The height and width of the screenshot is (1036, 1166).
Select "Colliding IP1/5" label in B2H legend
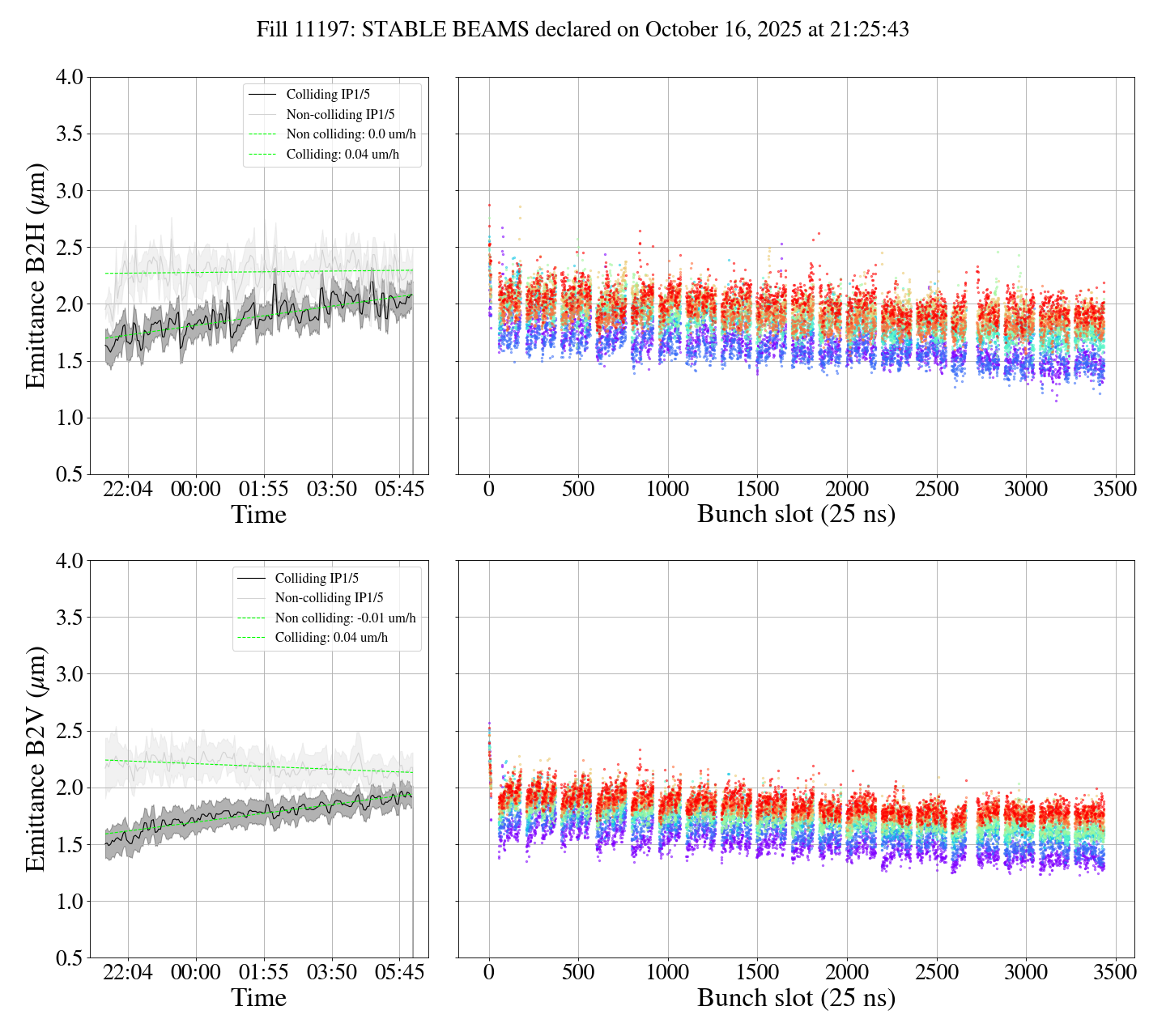tap(334, 95)
